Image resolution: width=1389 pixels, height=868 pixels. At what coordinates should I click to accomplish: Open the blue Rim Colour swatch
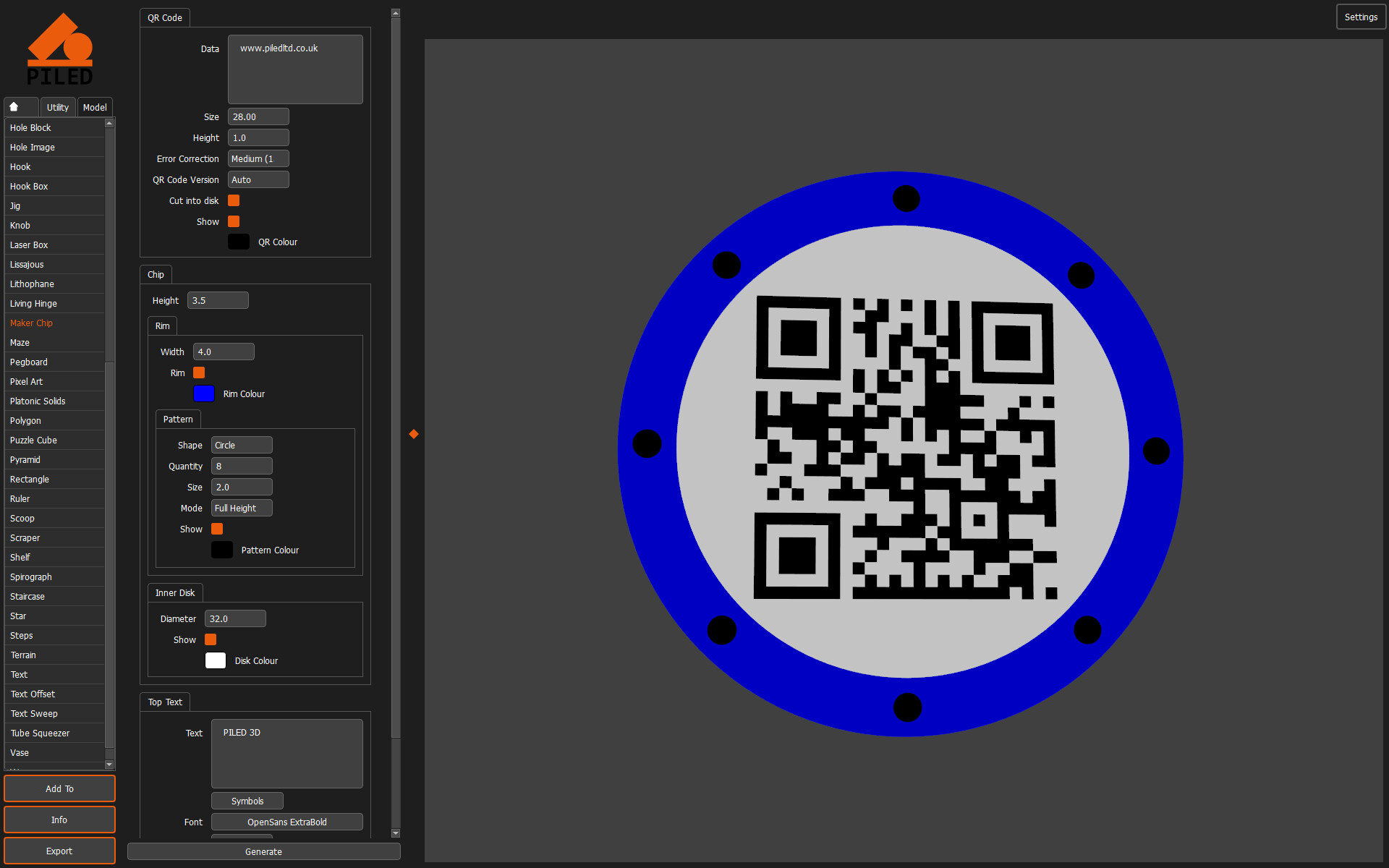[x=204, y=393]
